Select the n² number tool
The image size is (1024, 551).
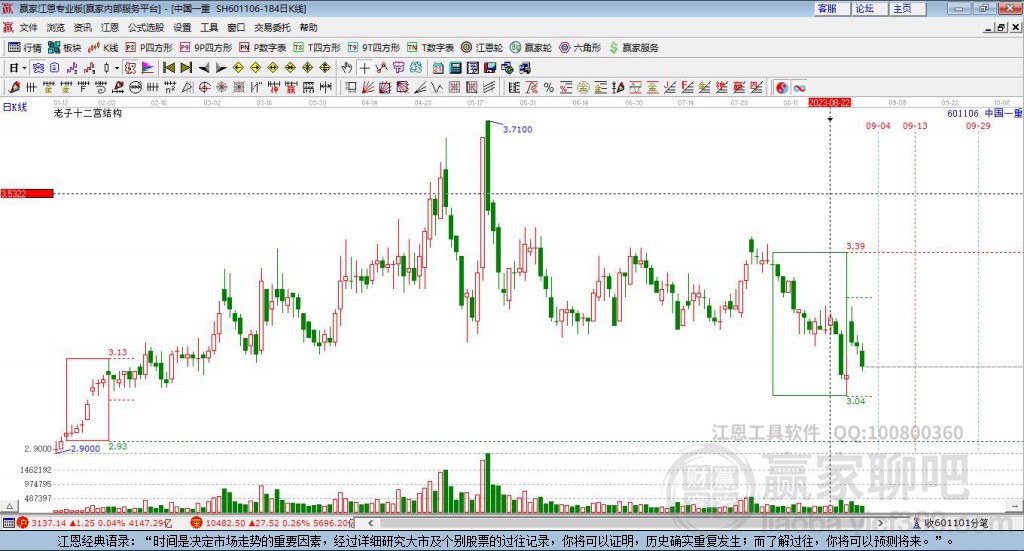click(170, 87)
